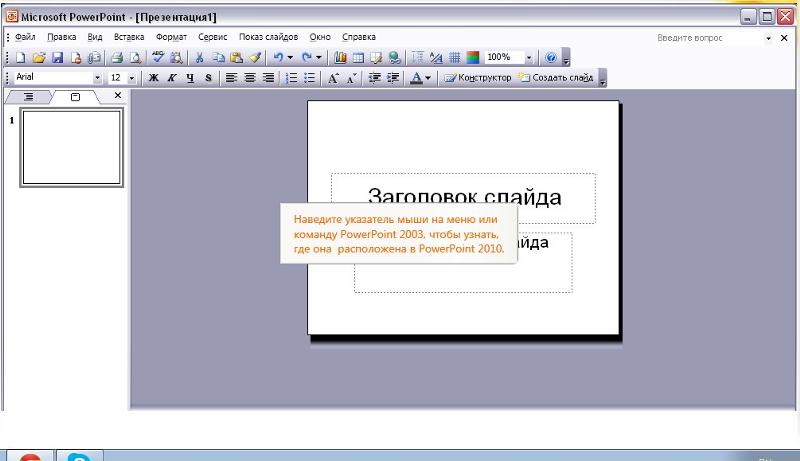Cut the selection with the scissors icon
The image size is (800, 461).
pyautogui.click(x=199, y=58)
